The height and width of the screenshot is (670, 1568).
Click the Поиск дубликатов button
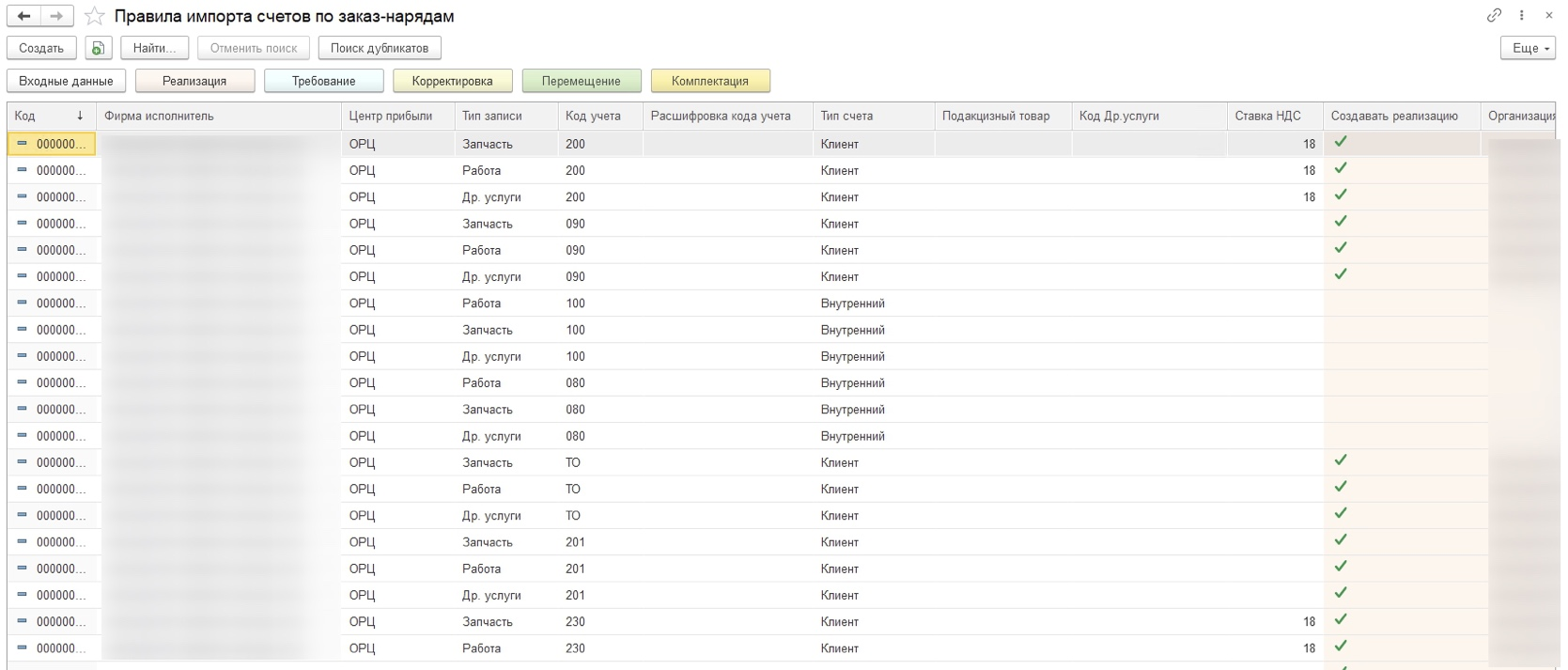click(x=380, y=48)
